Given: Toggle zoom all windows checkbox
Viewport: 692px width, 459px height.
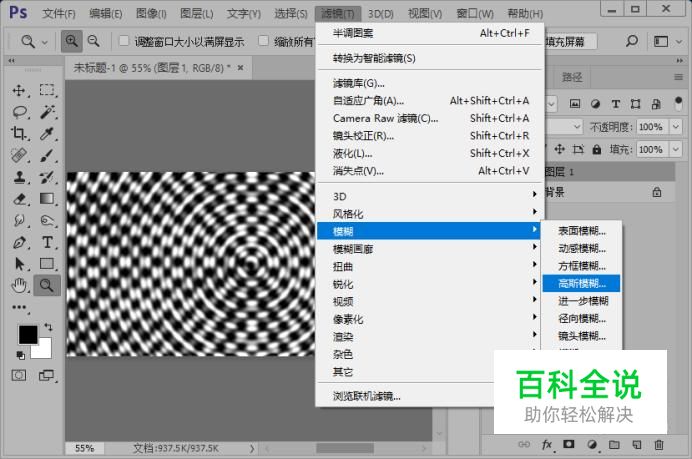Looking at the screenshot, I should tap(263, 41).
